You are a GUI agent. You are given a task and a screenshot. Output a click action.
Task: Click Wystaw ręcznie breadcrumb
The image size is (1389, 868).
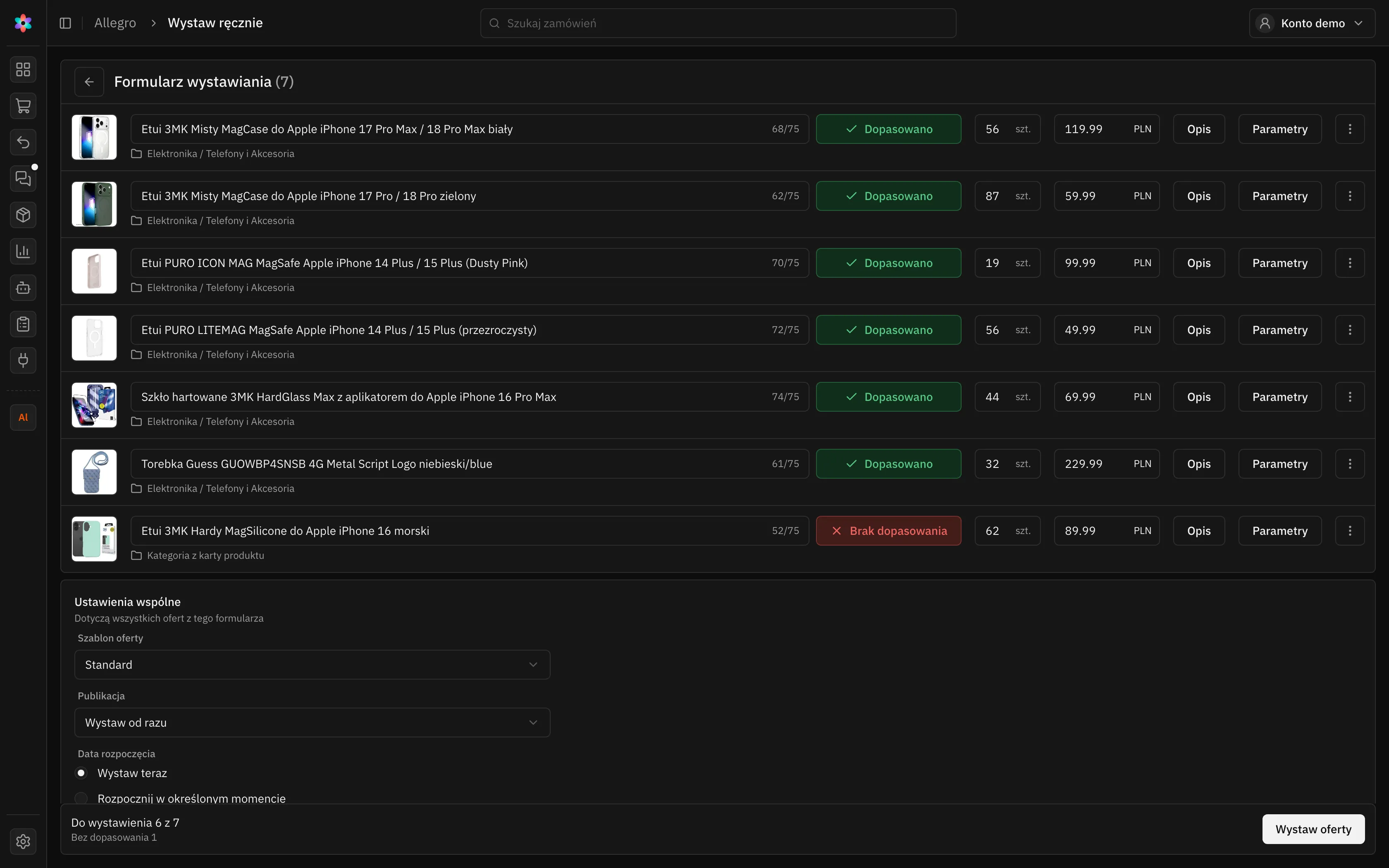coord(215,23)
